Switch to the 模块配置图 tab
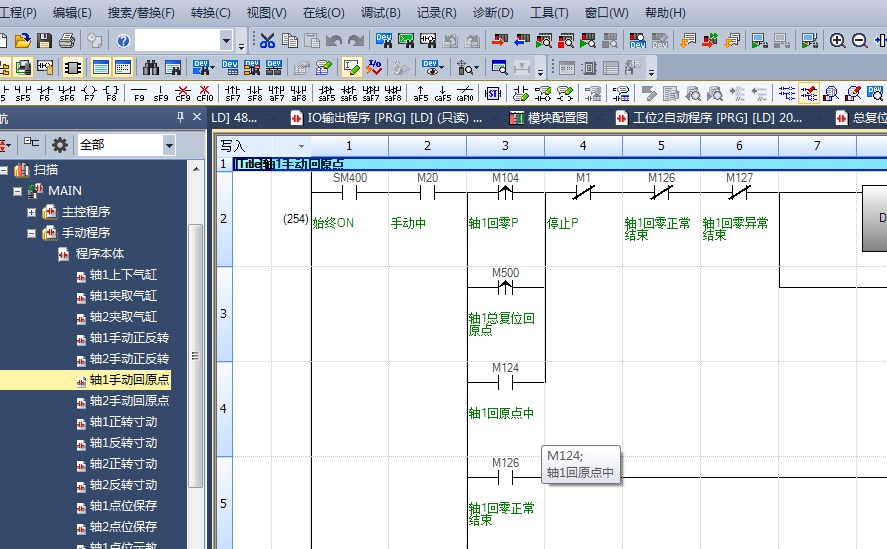Viewport: 887px width, 549px height. (557, 118)
